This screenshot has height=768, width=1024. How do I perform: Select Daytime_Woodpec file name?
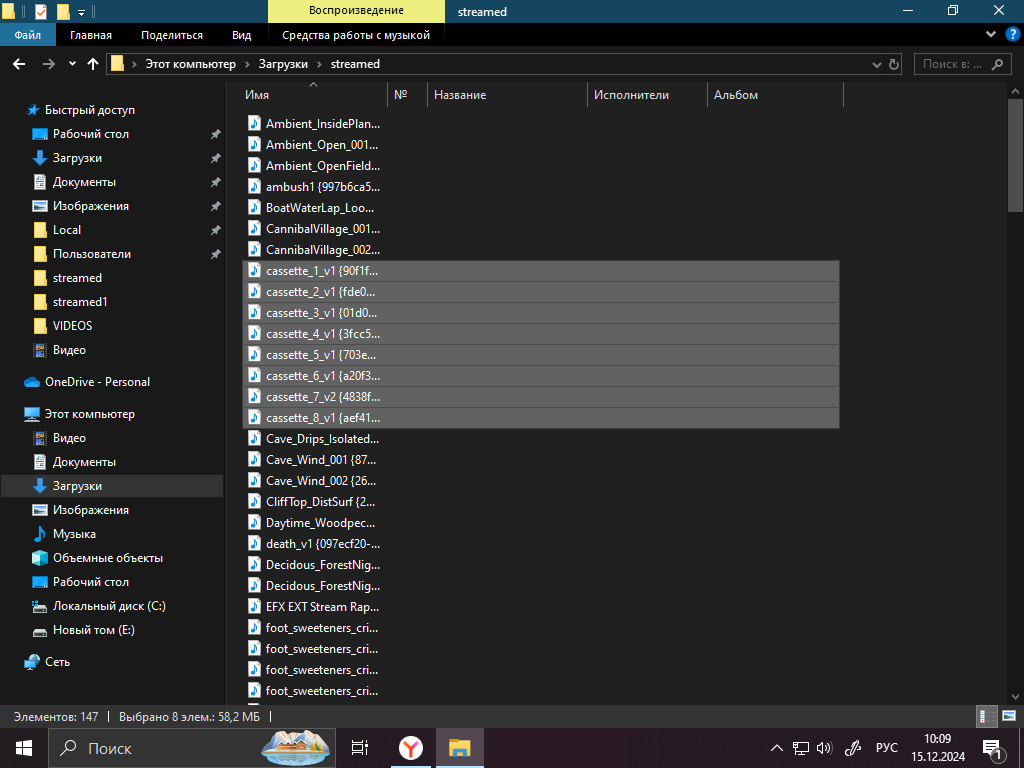(x=321, y=523)
